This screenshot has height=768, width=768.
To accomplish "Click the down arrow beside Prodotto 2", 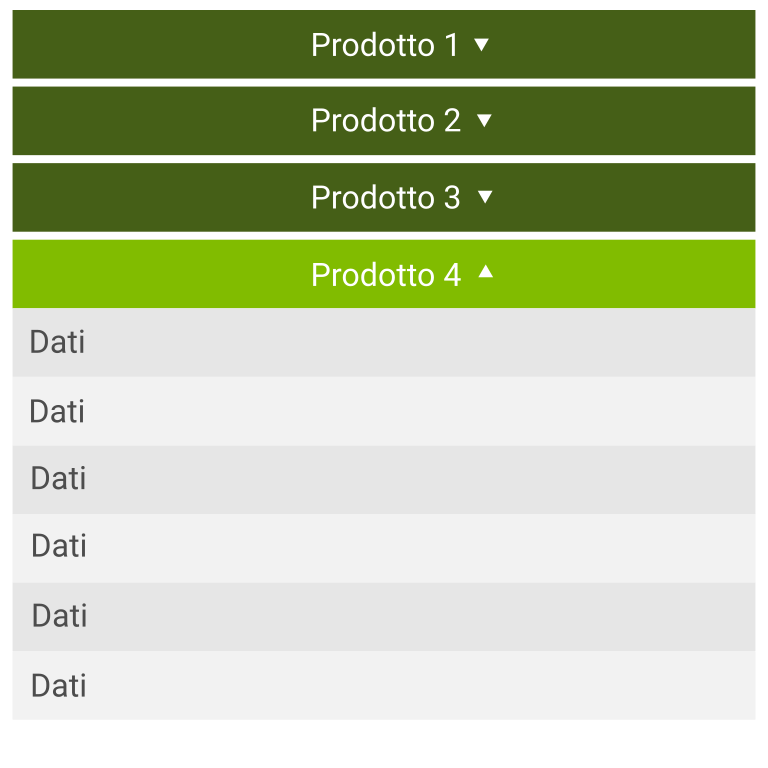I will click(484, 120).
